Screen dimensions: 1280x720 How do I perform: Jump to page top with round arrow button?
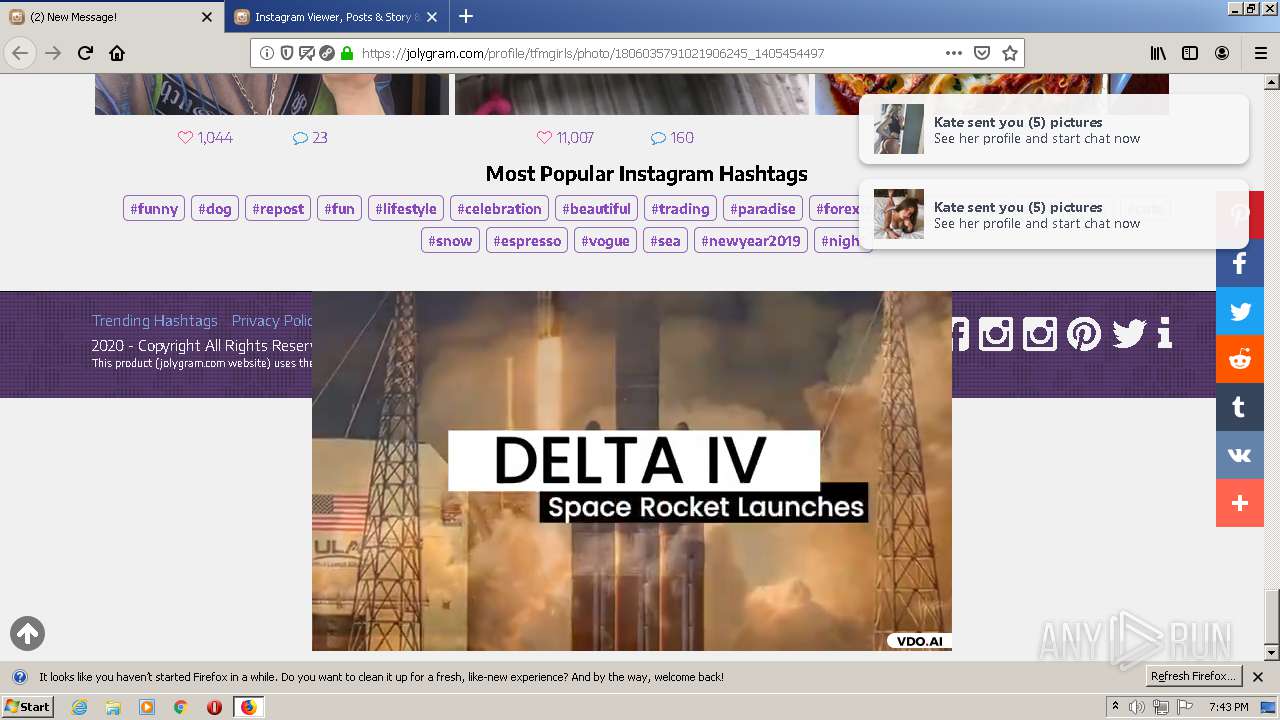click(27, 633)
